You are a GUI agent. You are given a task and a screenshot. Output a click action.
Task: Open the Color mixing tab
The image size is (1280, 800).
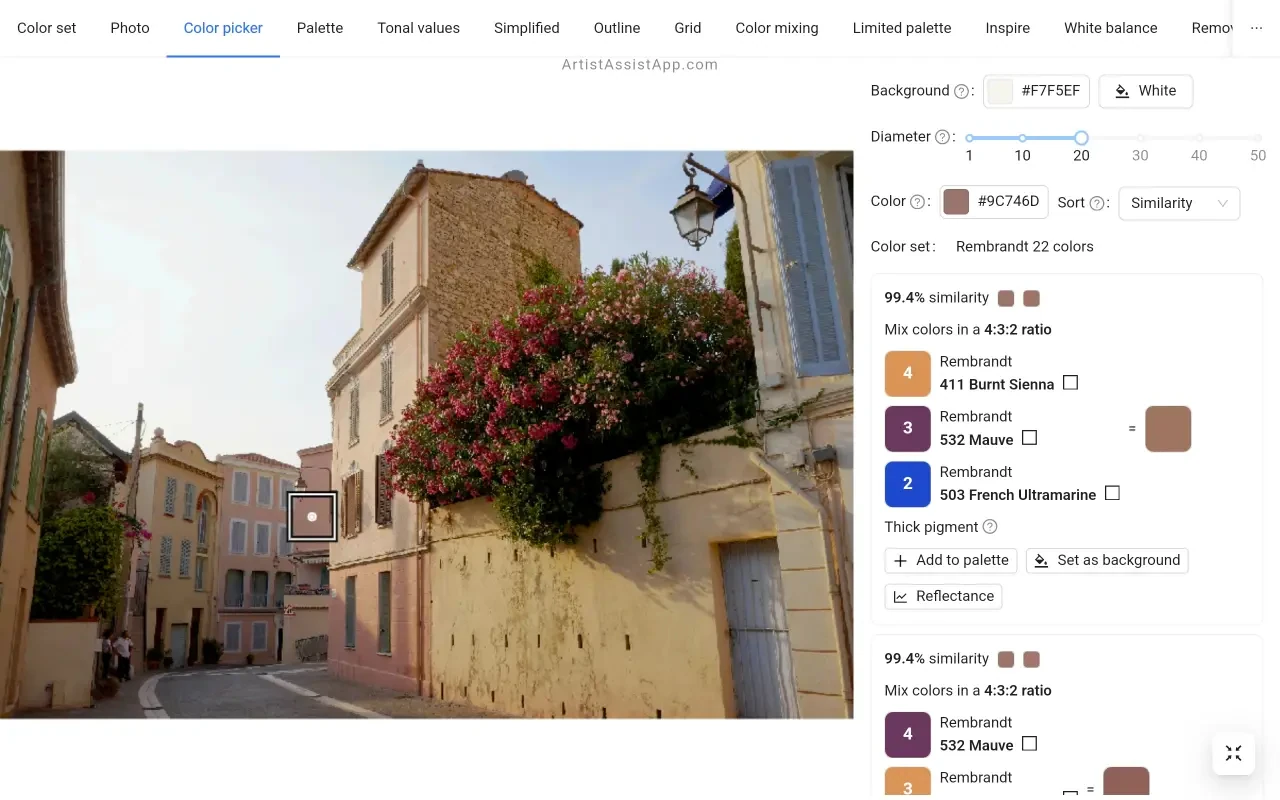click(x=777, y=28)
